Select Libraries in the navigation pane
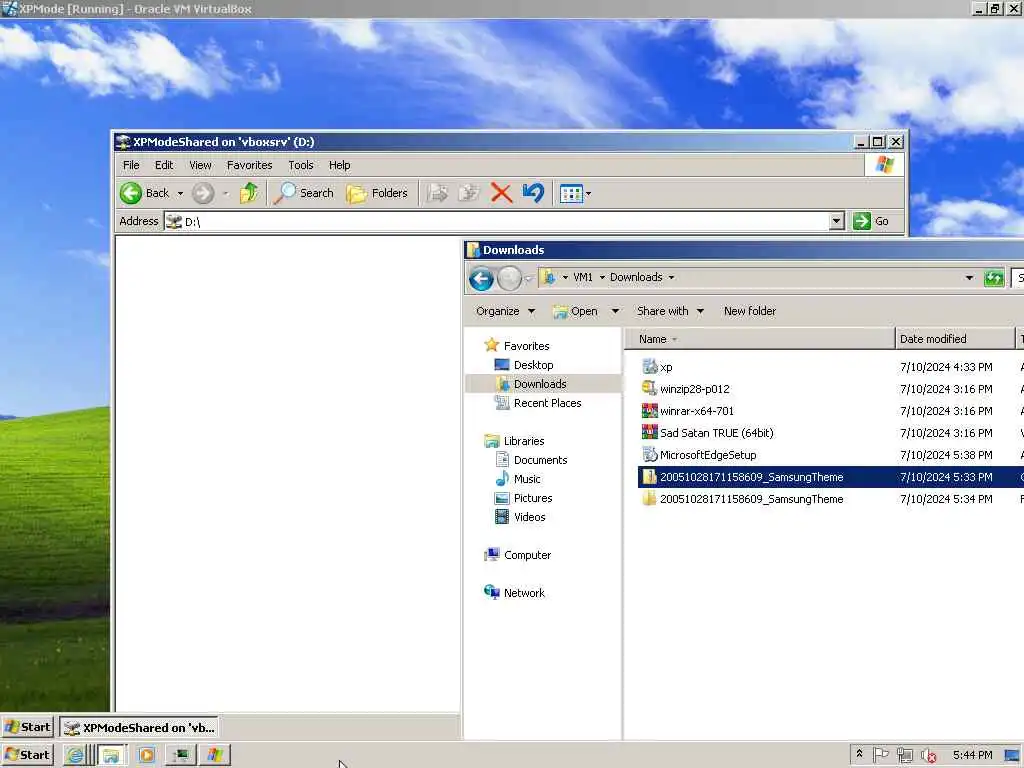 [524, 441]
